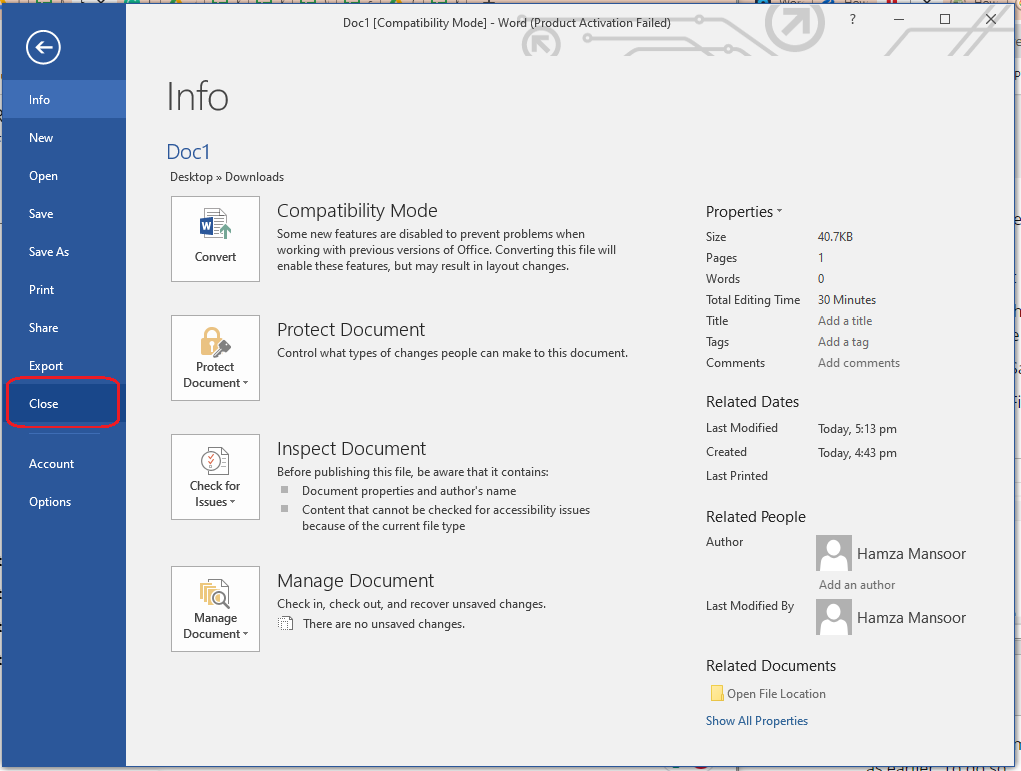Viewport: 1021px width, 771px height.
Task: Choose Save As in the sidebar
Action: point(63,251)
